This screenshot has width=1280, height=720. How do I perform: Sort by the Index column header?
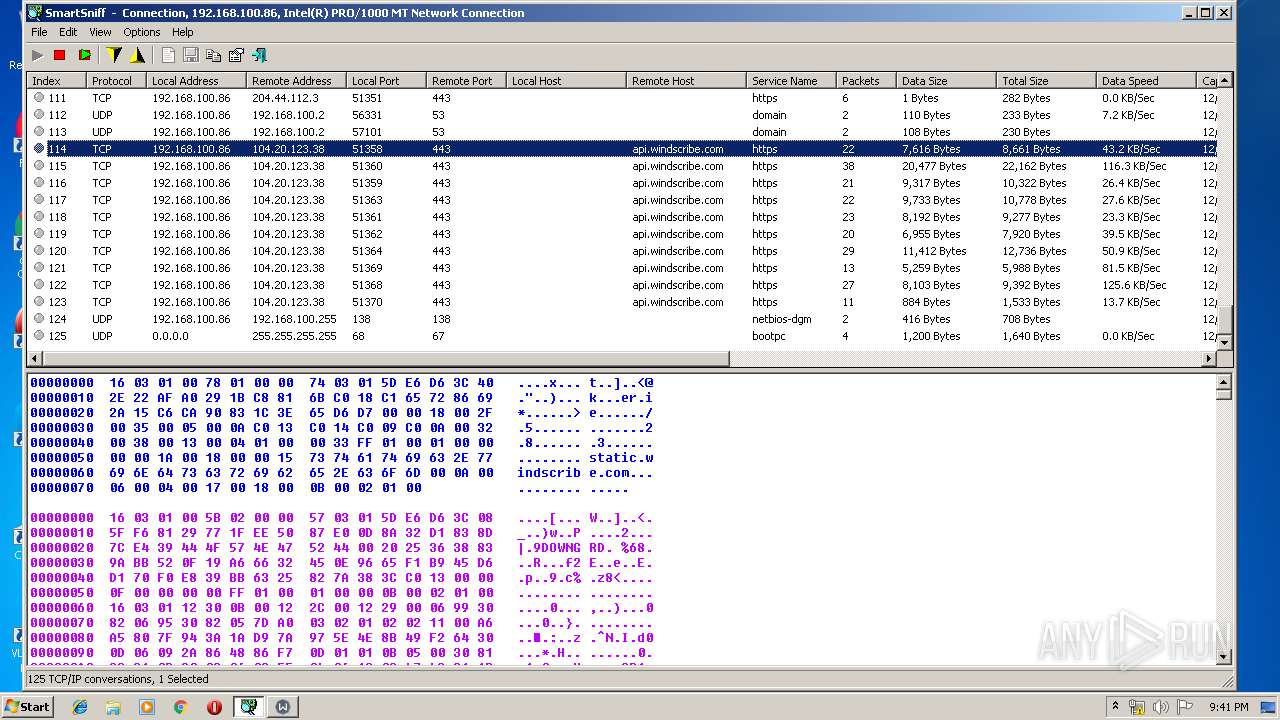(56, 81)
